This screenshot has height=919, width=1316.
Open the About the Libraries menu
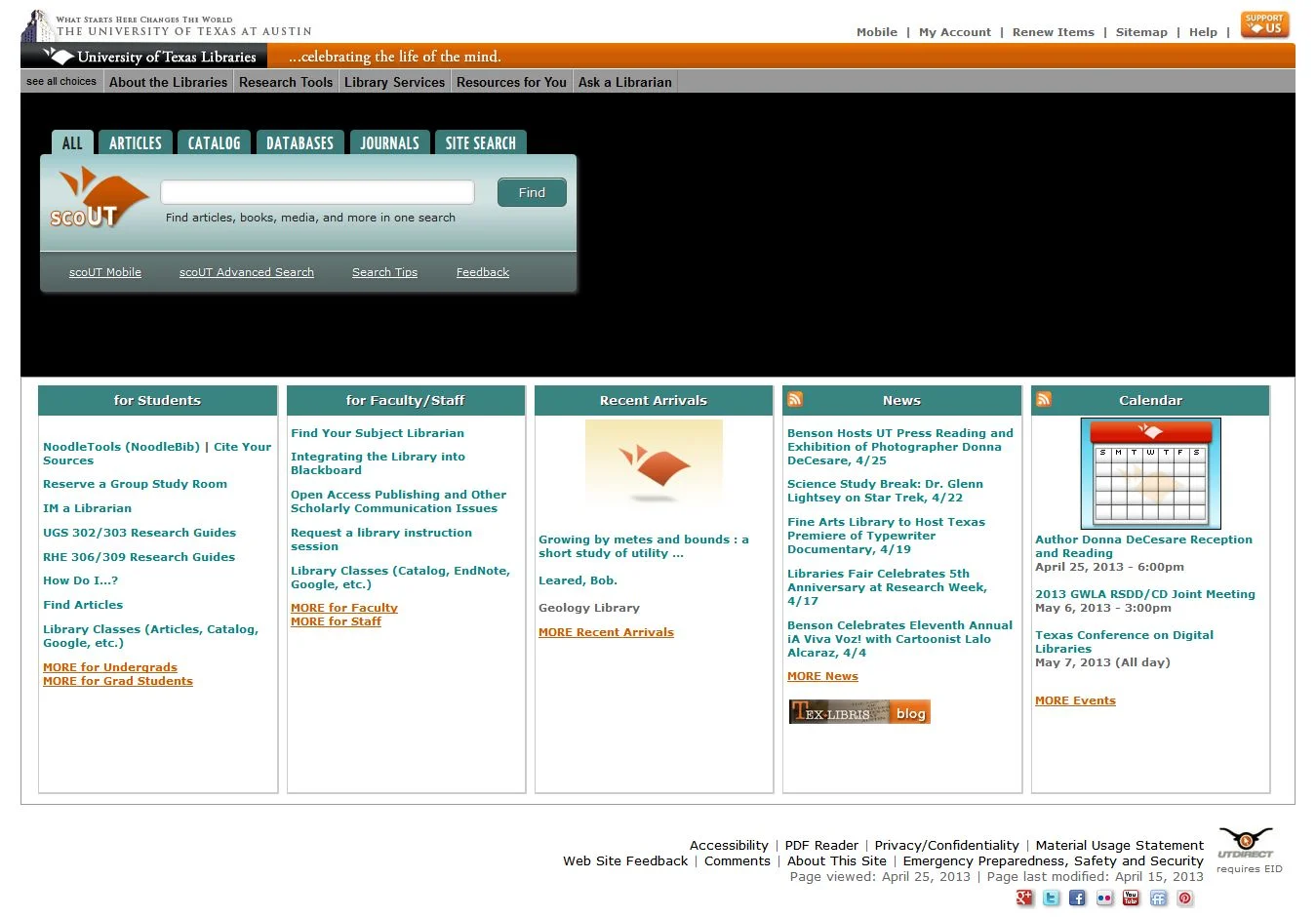point(168,82)
